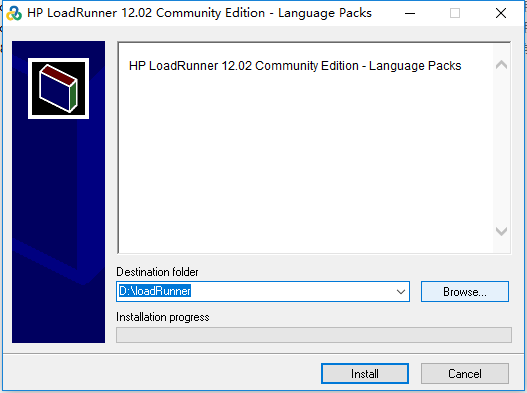This screenshot has width=527, height=393.
Task: Click the scroll up arrow in description box
Action: 501,65
